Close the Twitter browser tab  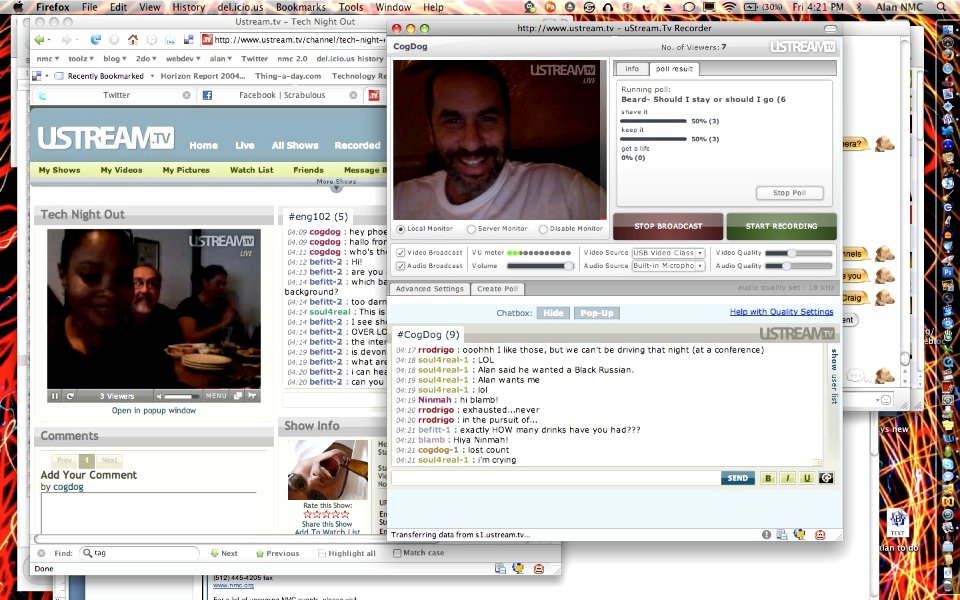coord(187,95)
